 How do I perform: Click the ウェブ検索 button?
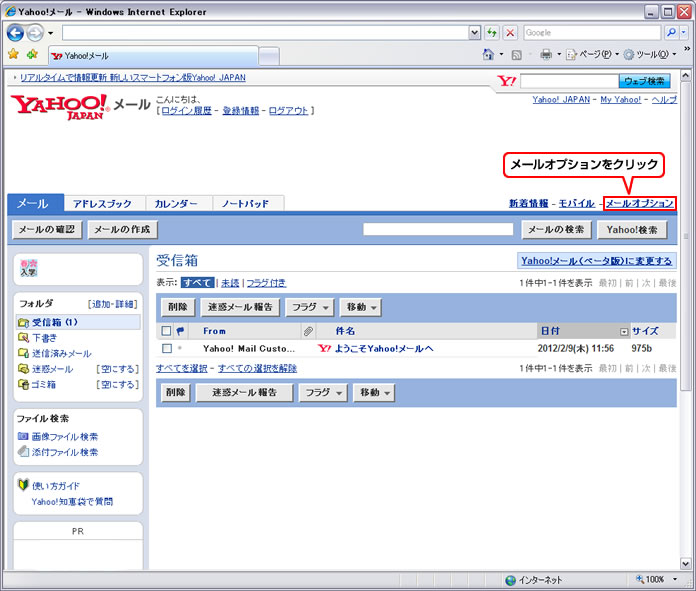[x=644, y=81]
